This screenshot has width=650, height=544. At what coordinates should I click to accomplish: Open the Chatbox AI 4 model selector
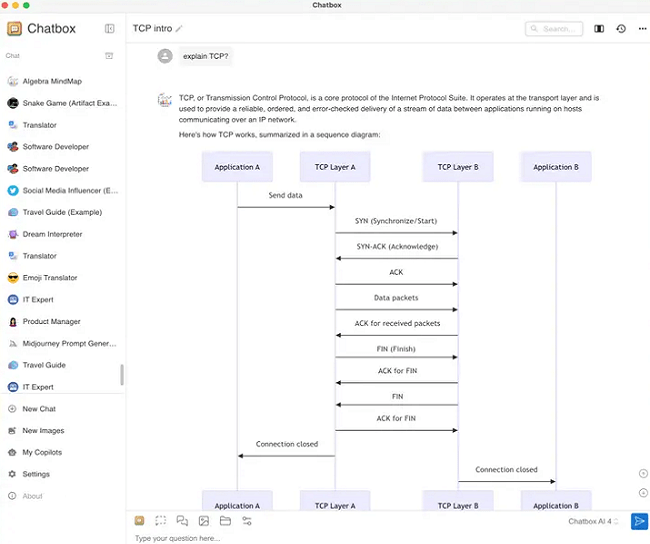click(594, 521)
